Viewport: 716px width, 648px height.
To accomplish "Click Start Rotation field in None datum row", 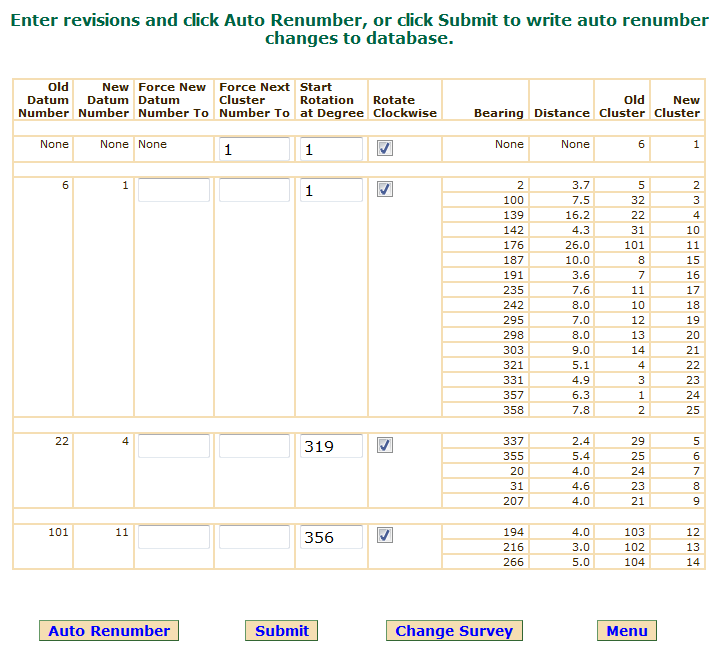I will pos(330,149).
